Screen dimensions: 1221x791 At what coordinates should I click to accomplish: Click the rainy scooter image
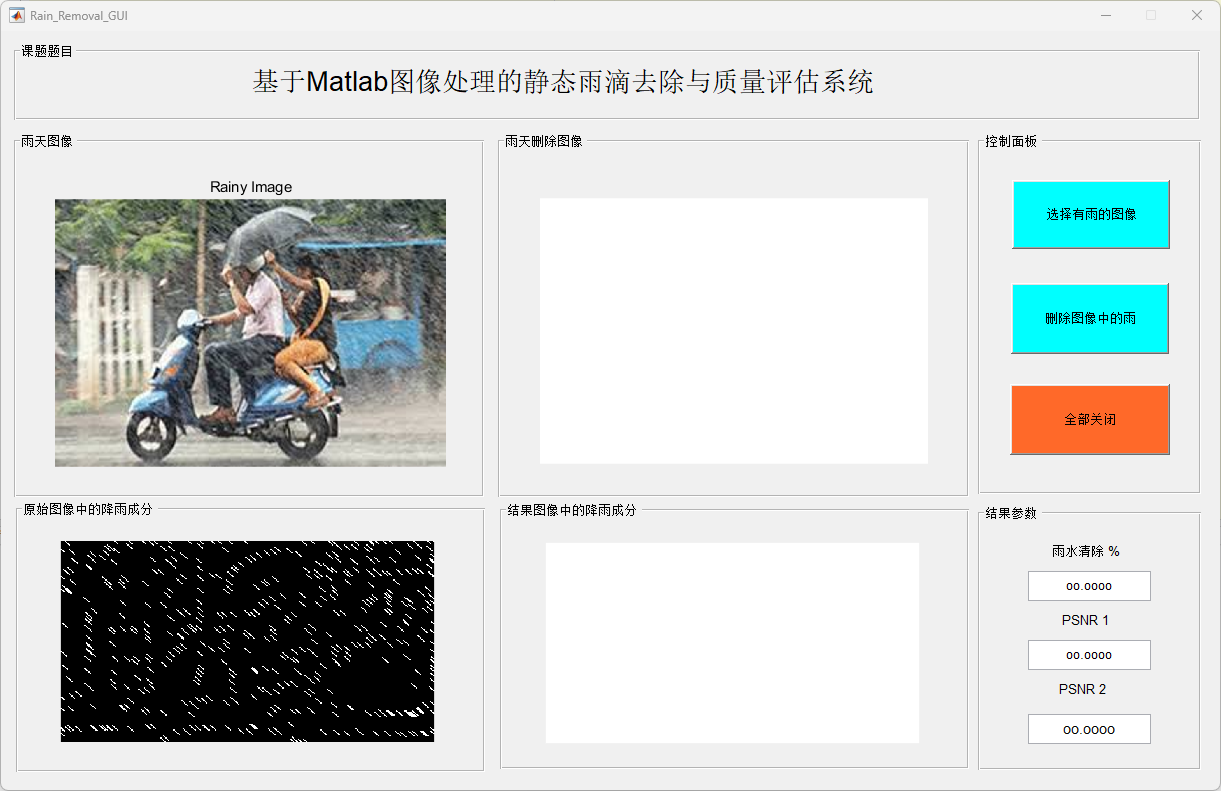[250, 332]
